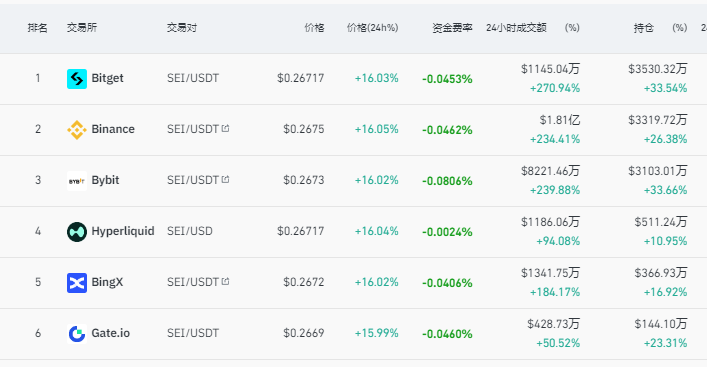Click the Gate.io exchange logo icon

[x=77, y=334]
